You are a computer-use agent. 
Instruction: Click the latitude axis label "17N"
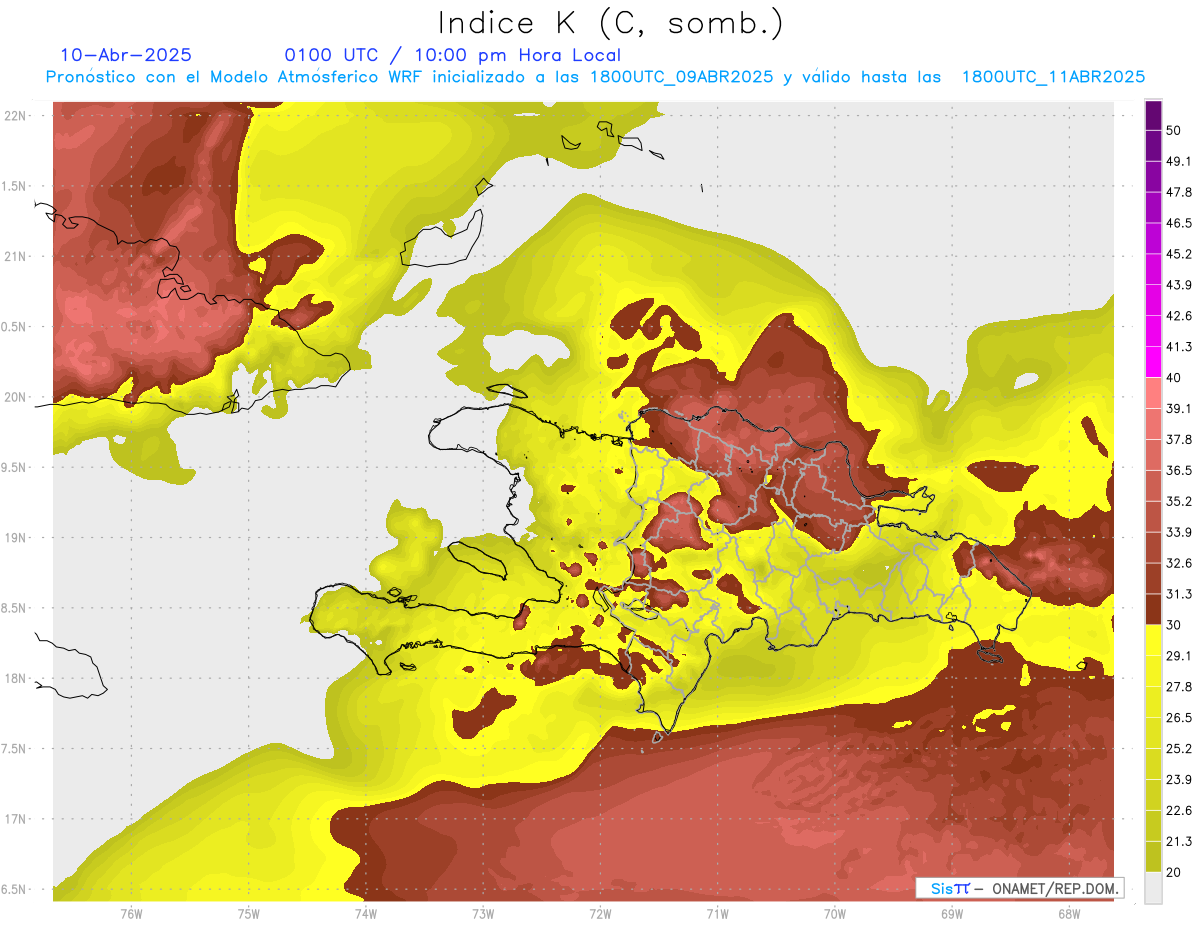(17, 820)
